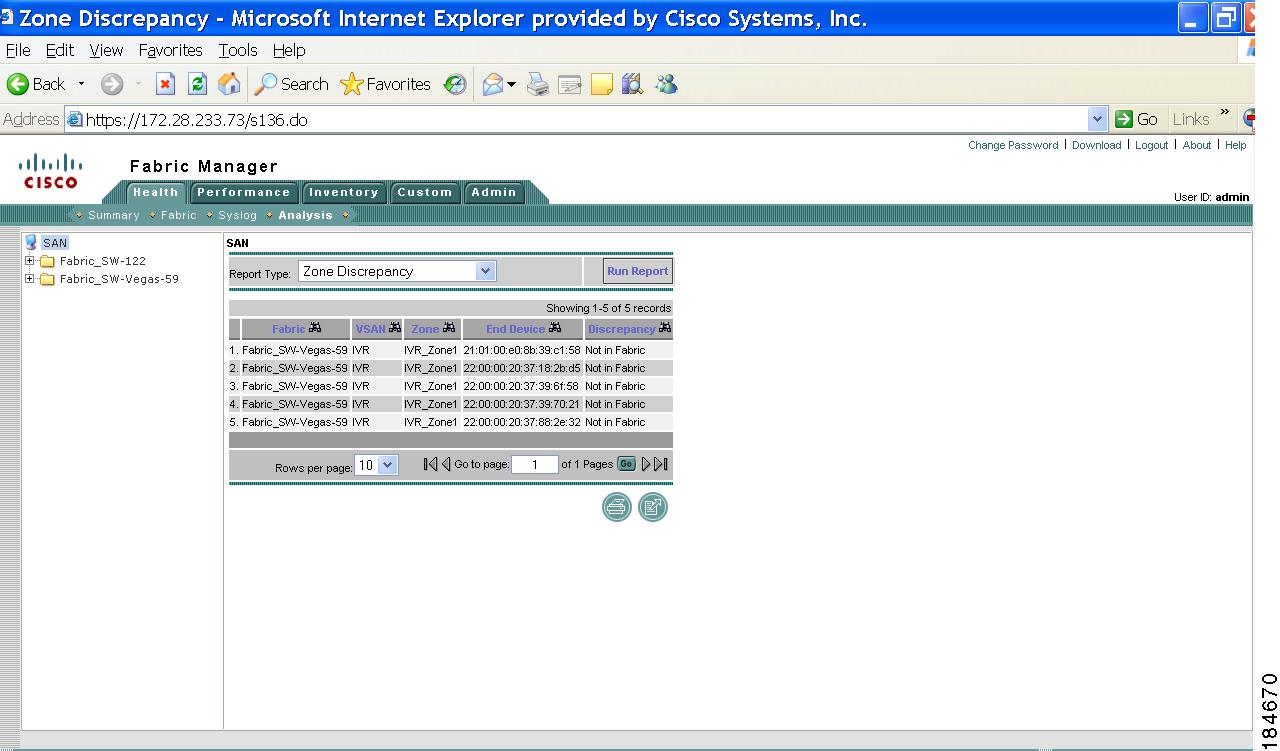Open the Tools menu
The width and height of the screenshot is (1280, 751).
coord(238,50)
